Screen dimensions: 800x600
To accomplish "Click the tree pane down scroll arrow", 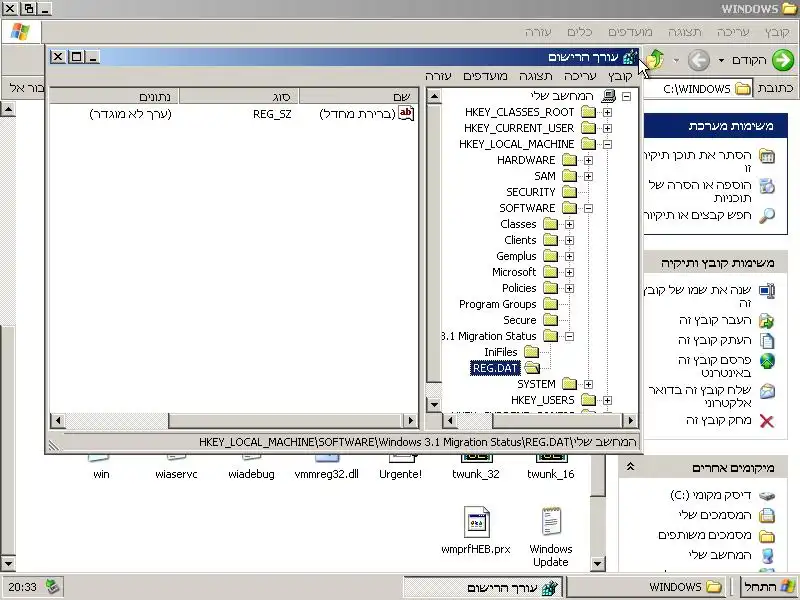I will pos(434,405).
